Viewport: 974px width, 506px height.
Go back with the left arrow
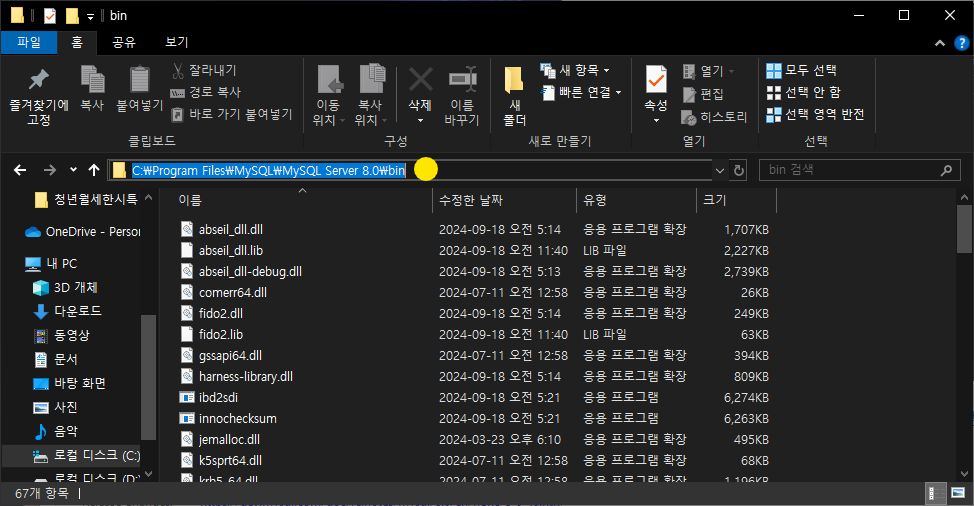20,170
